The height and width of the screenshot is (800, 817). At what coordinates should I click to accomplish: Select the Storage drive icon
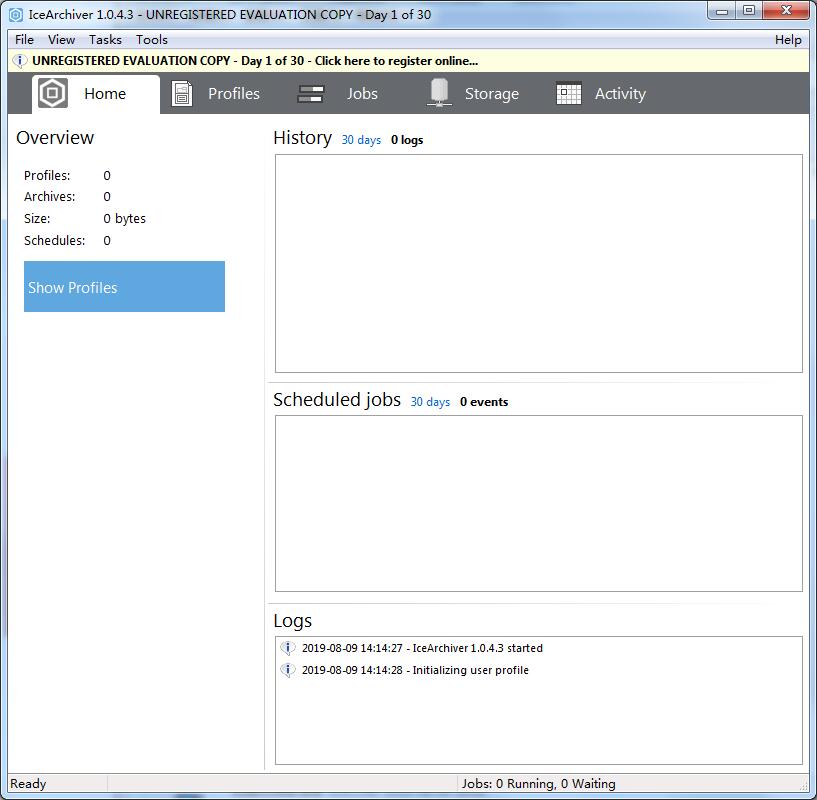[438, 93]
